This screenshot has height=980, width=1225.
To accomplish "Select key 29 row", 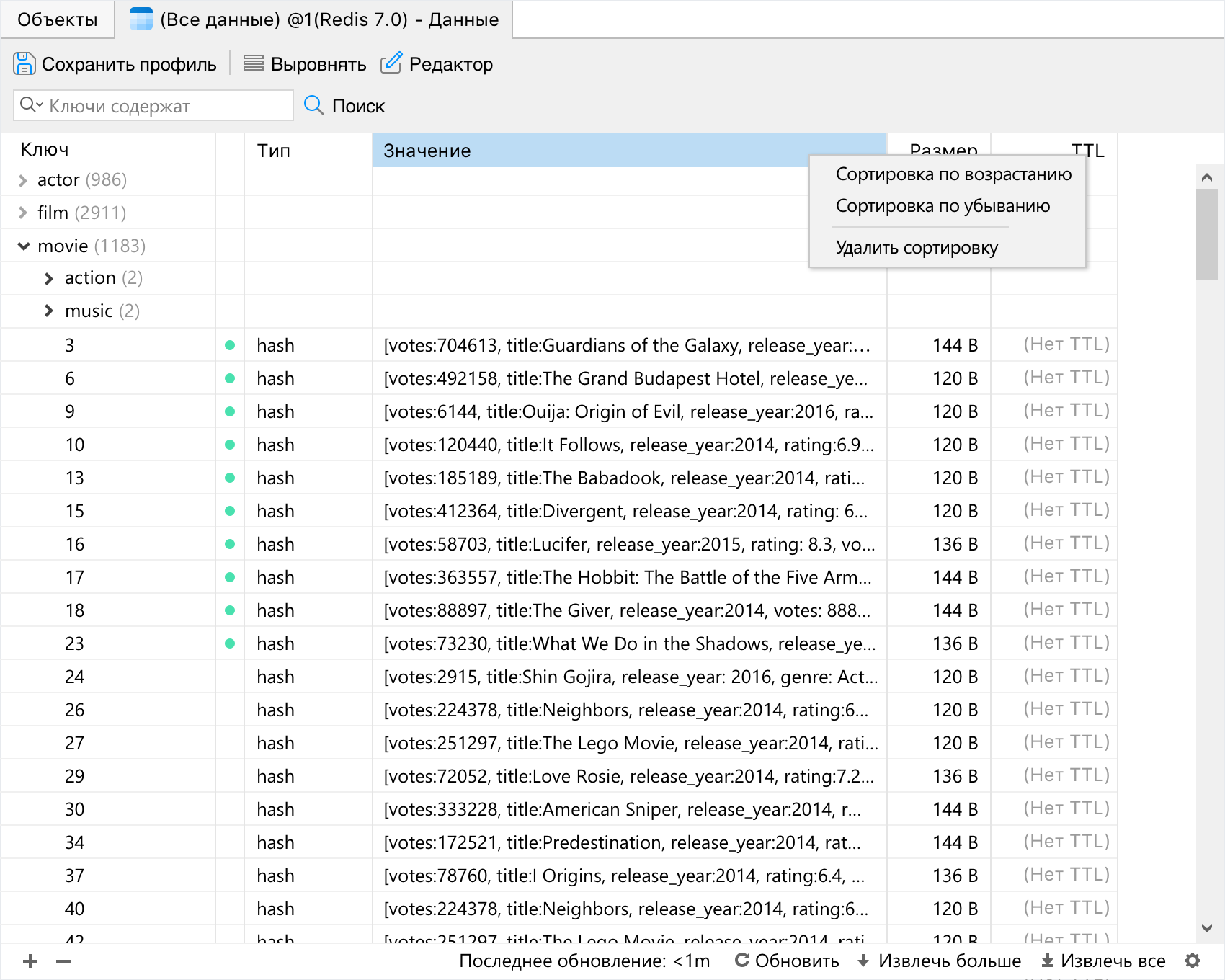I will [x=559, y=776].
